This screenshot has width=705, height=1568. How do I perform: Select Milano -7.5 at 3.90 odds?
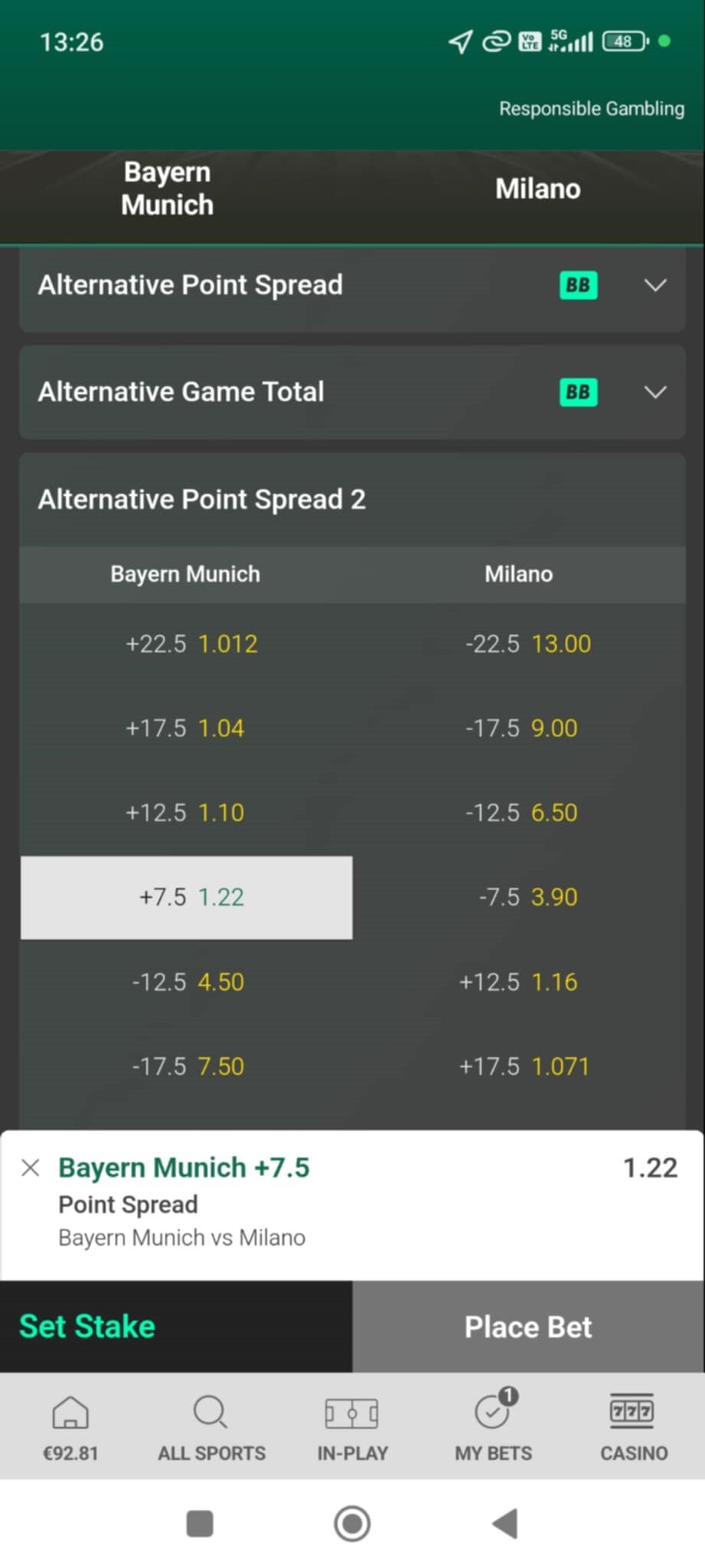click(x=519, y=897)
